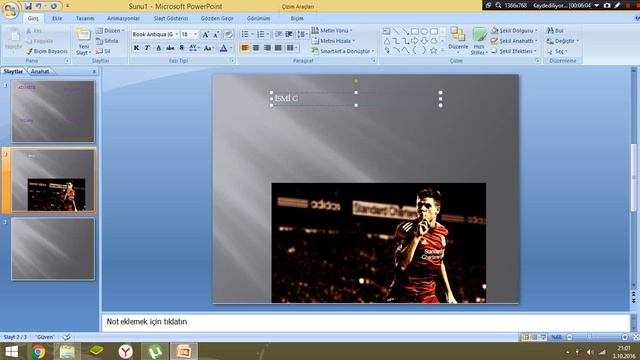Undo the last action
Screen dimensions: 640x360
39,6
